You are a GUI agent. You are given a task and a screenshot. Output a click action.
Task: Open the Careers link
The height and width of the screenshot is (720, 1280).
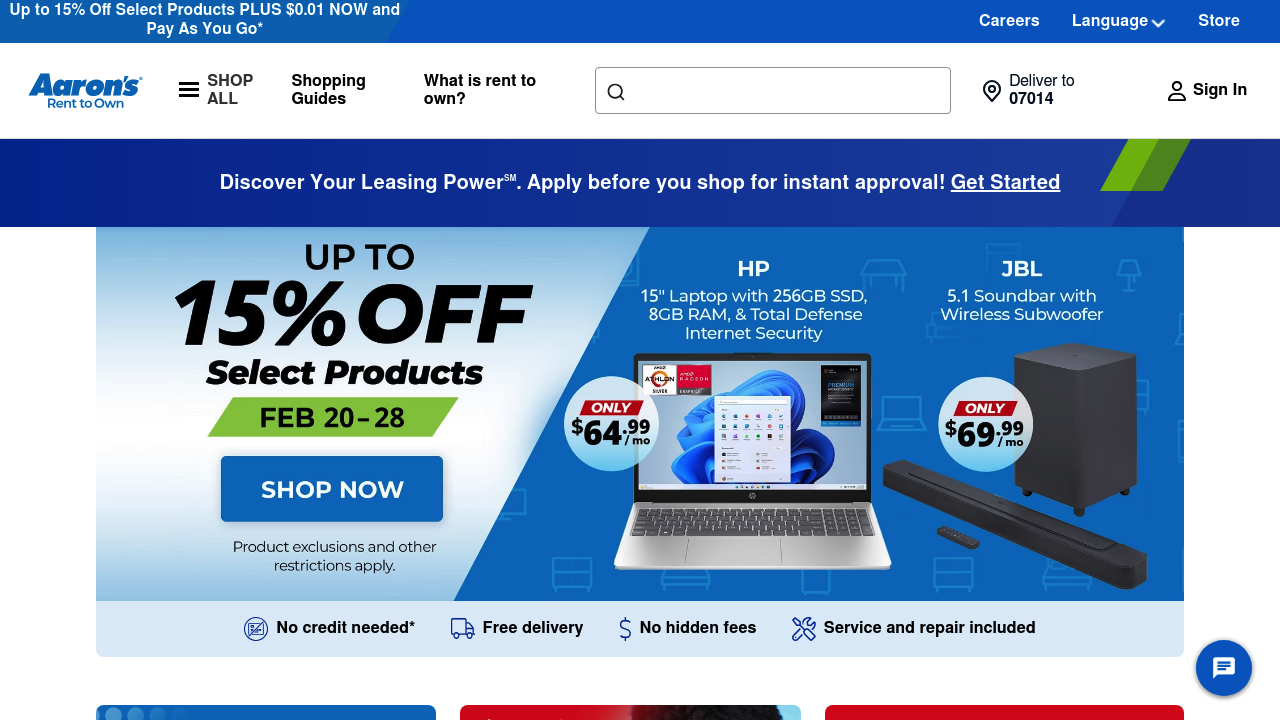[x=1009, y=21]
